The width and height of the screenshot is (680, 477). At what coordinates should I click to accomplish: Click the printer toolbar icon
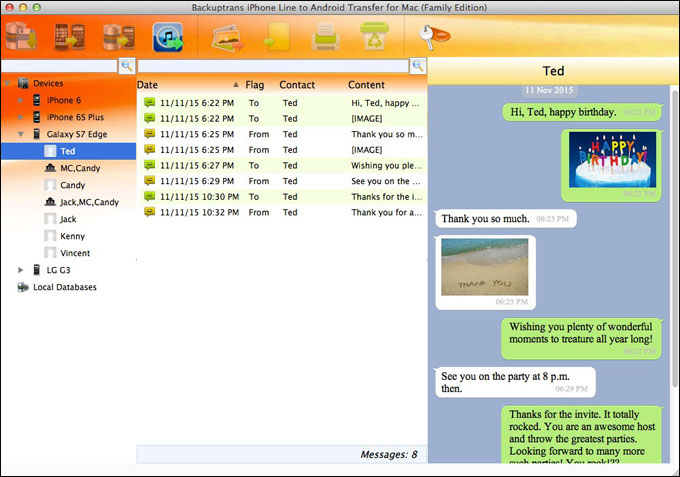coord(325,37)
